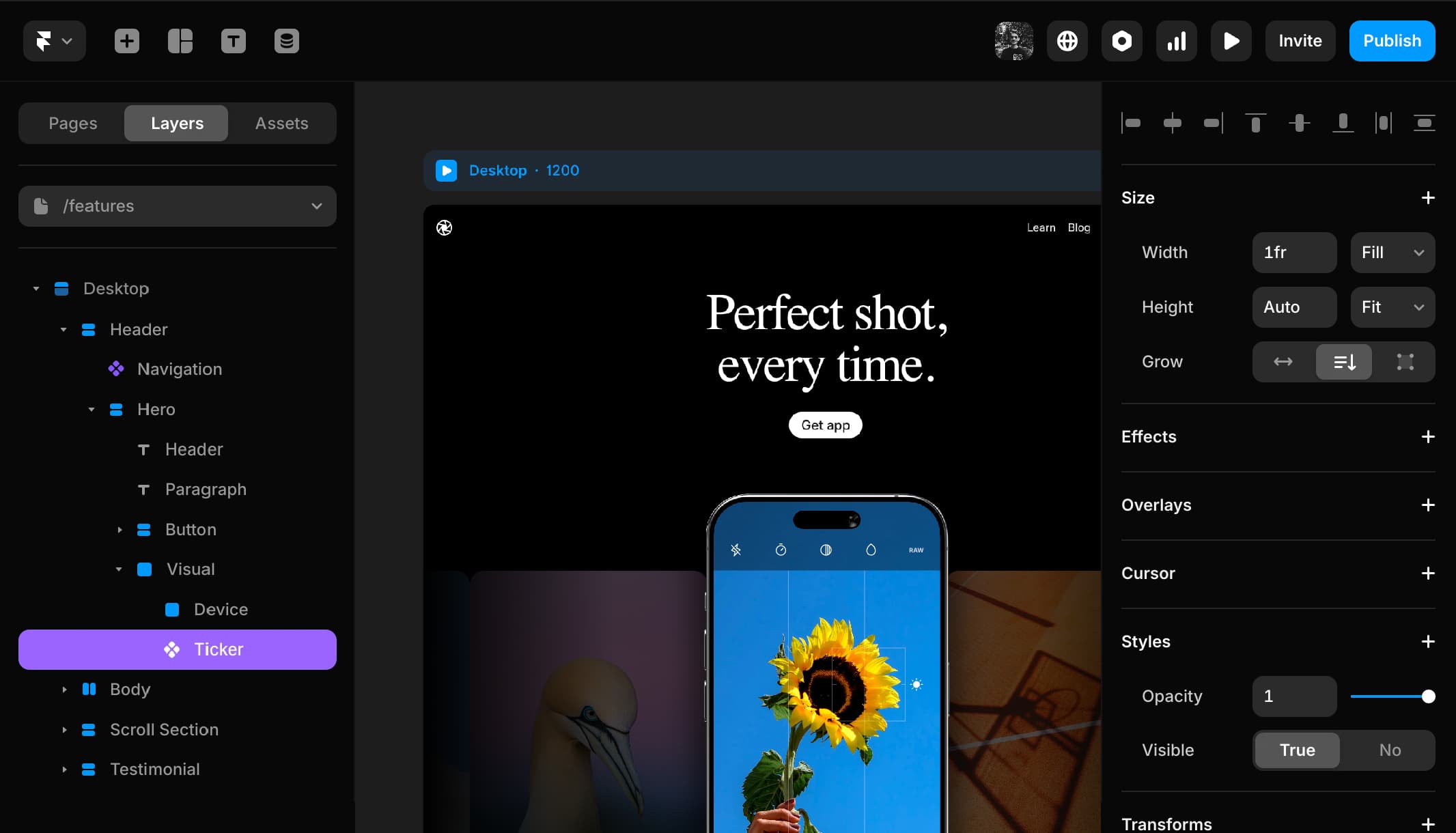Open site settings globe icon

(x=1067, y=41)
